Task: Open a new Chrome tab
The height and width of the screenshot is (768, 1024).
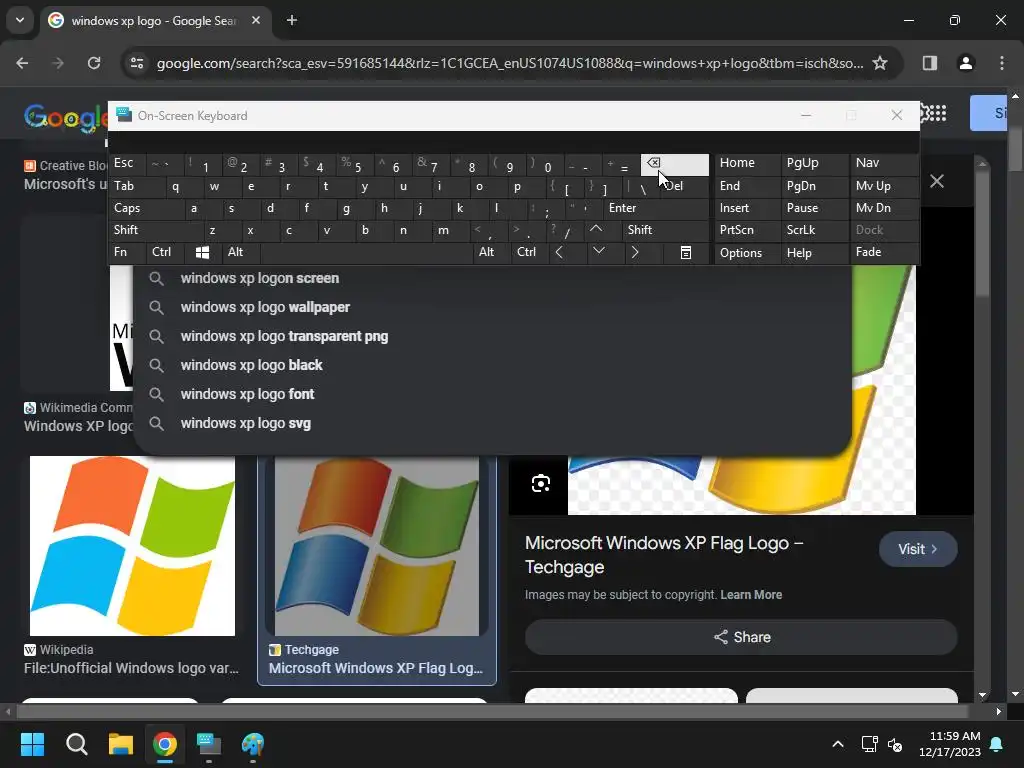Action: [x=292, y=20]
